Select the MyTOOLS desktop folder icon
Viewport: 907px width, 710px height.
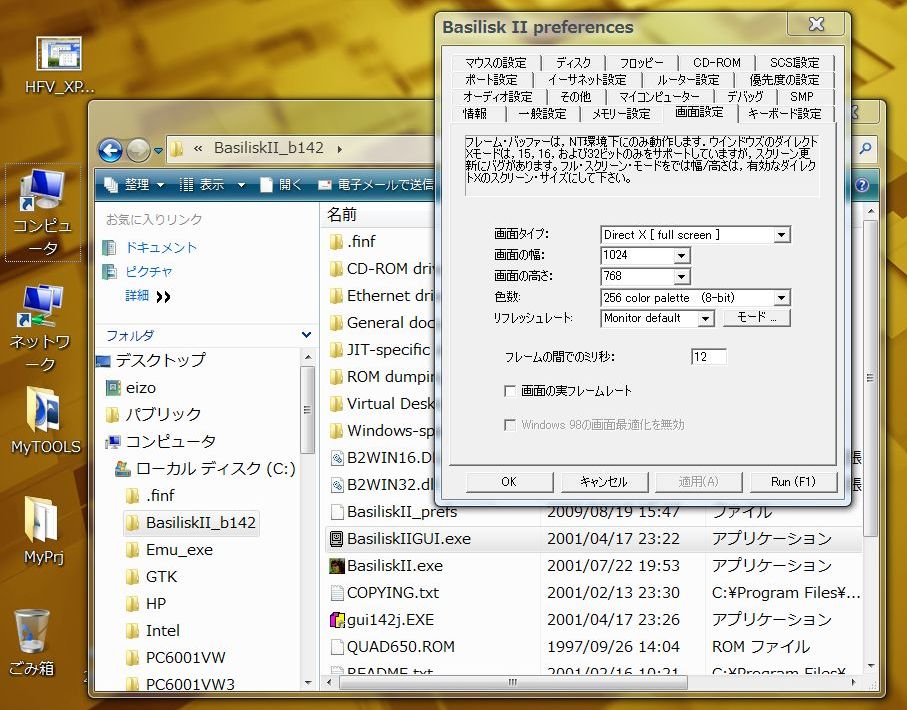(x=43, y=411)
